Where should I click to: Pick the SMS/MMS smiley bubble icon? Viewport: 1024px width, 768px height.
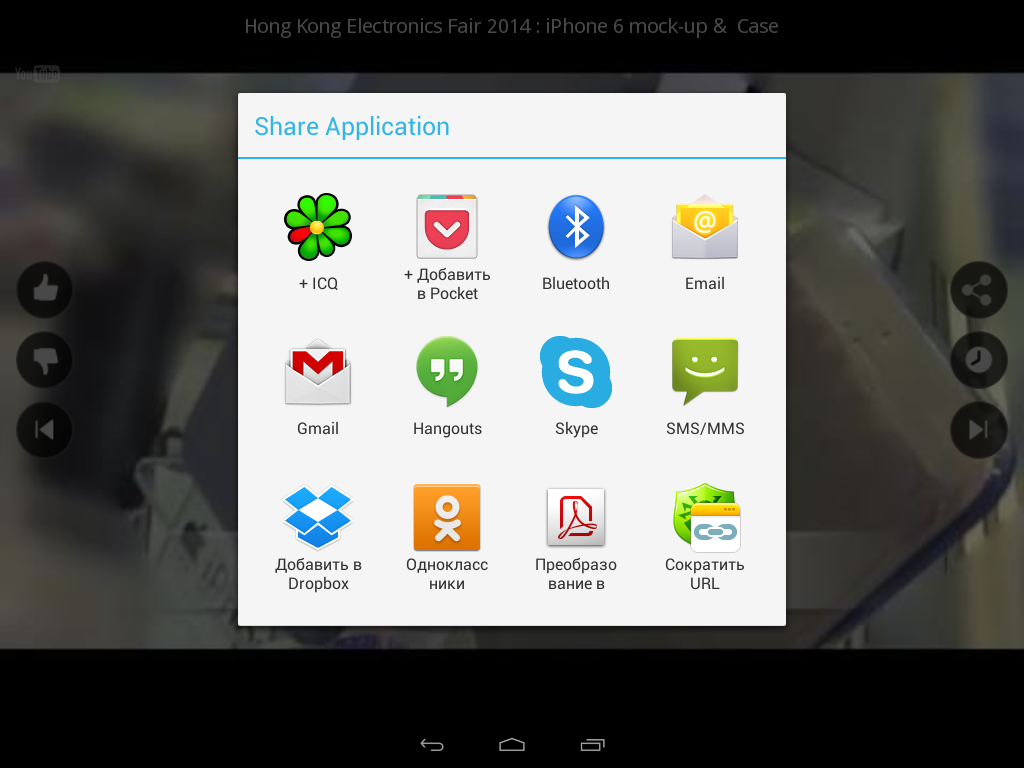tap(705, 372)
